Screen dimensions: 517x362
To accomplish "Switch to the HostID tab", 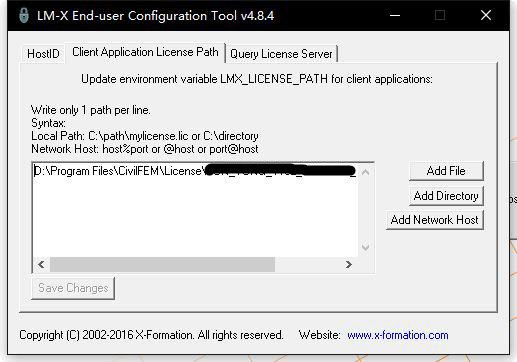I will point(43,54).
